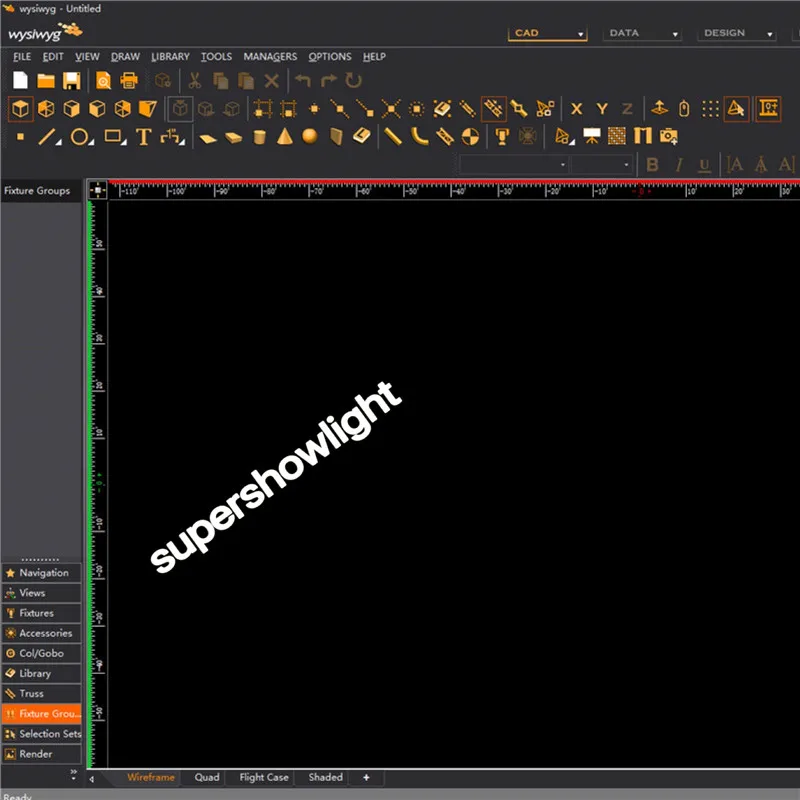Screen dimensions: 800x800
Task: Expand the Line tool flyout arrow
Action: pyautogui.click(x=58, y=143)
